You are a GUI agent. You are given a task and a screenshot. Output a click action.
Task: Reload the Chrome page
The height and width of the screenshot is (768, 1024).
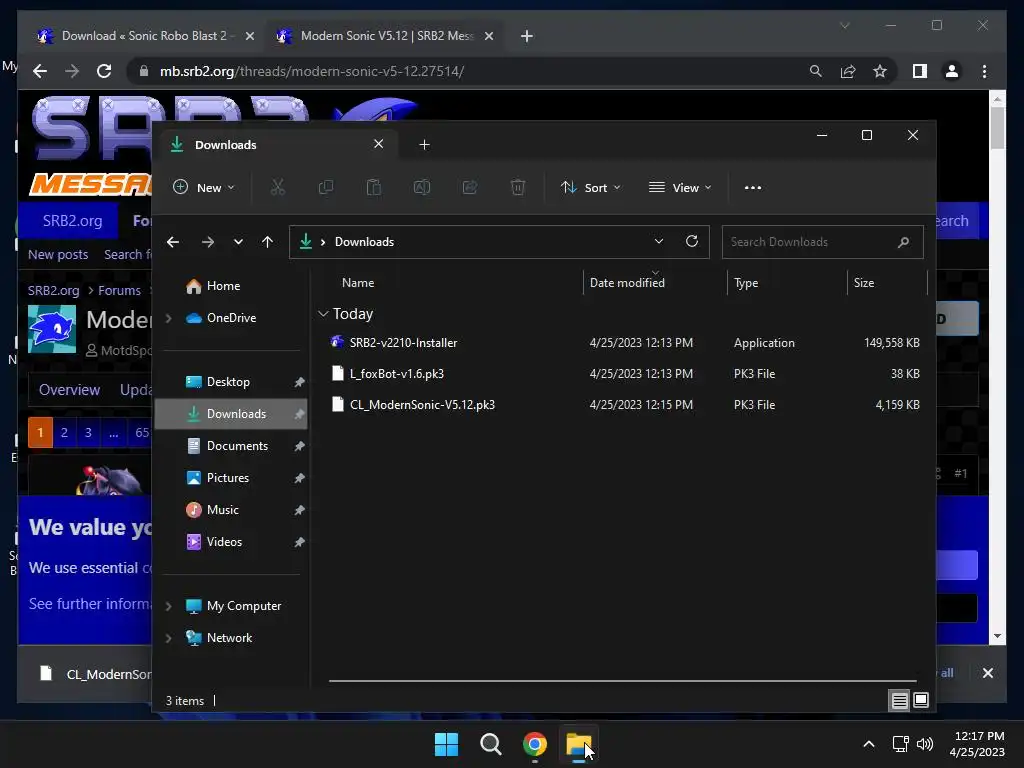coord(104,71)
